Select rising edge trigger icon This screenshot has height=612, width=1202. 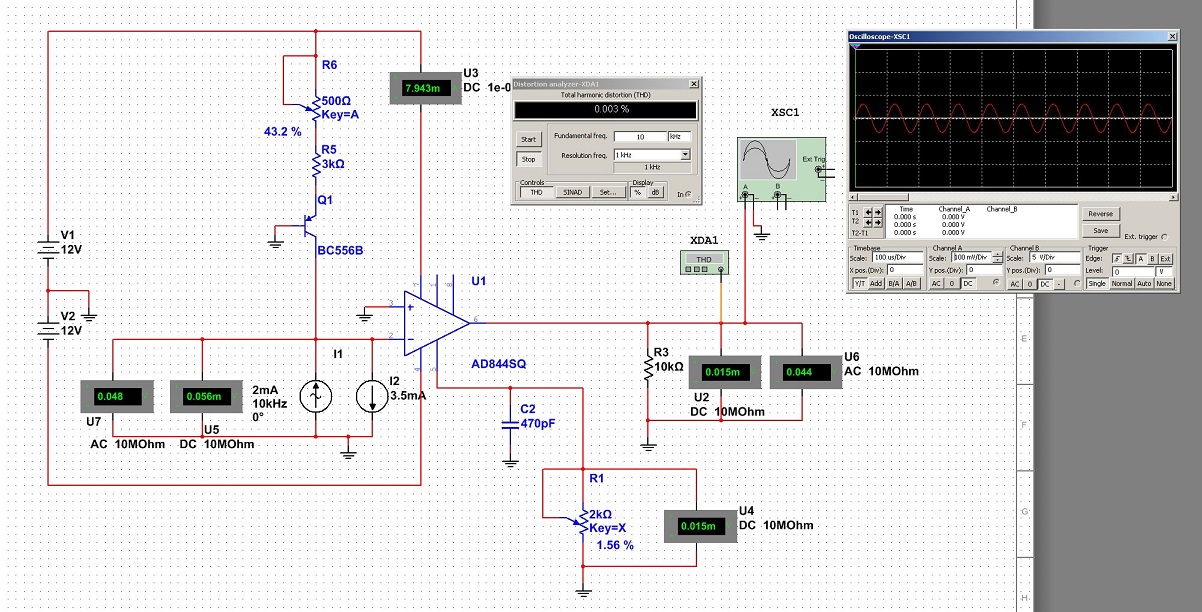pyautogui.click(x=1117, y=259)
